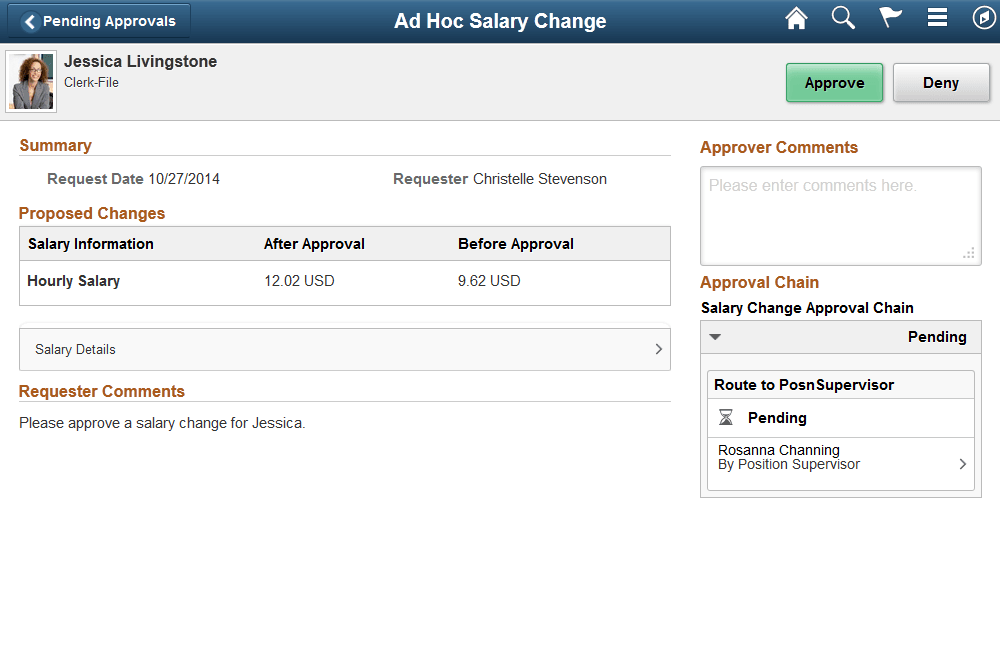
Task: Click the Pending header of the approval chain
Action: tap(937, 337)
